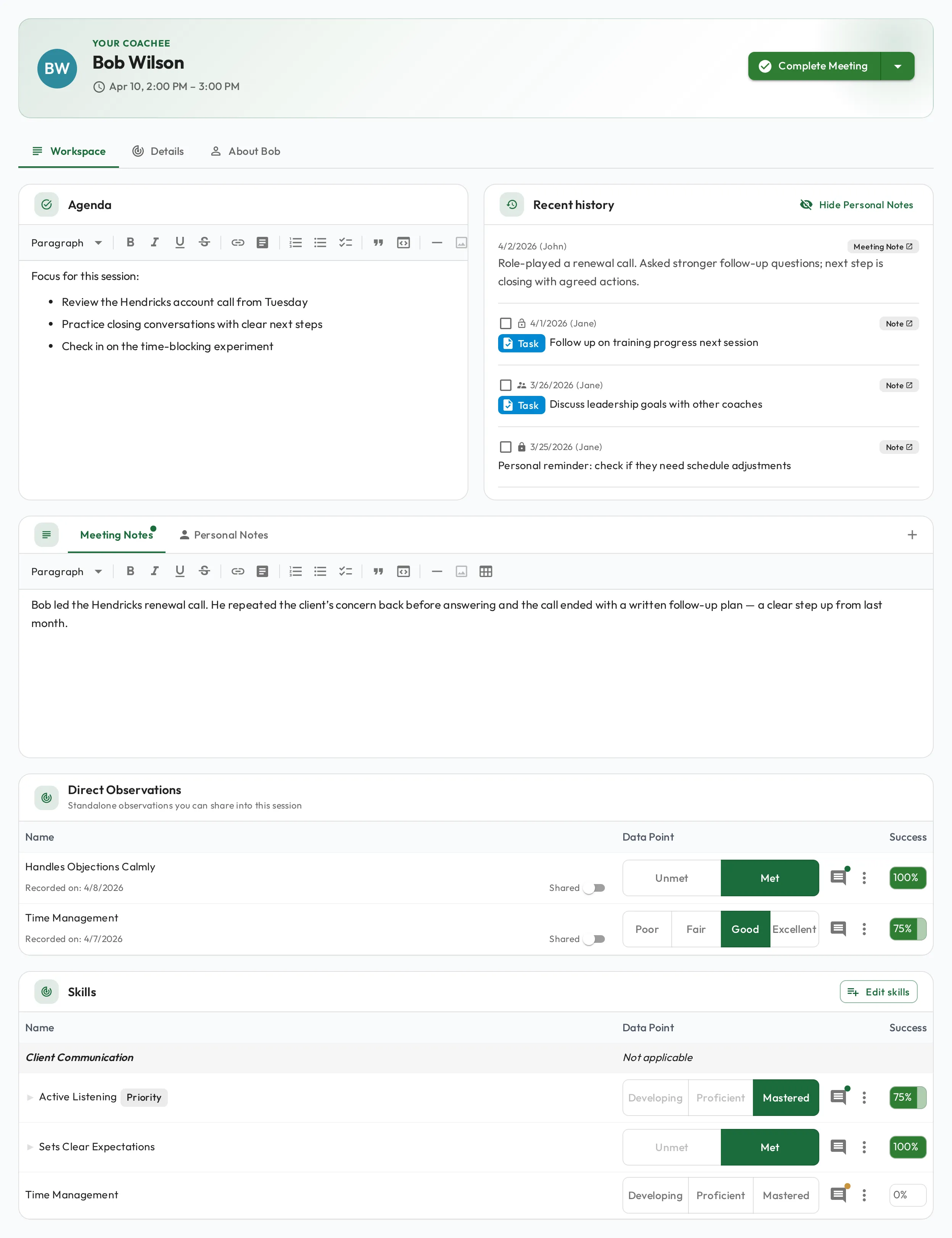Apply blockquote in Meeting Notes toolbar
This screenshot has width=952, height=1238.
point(378,571)
